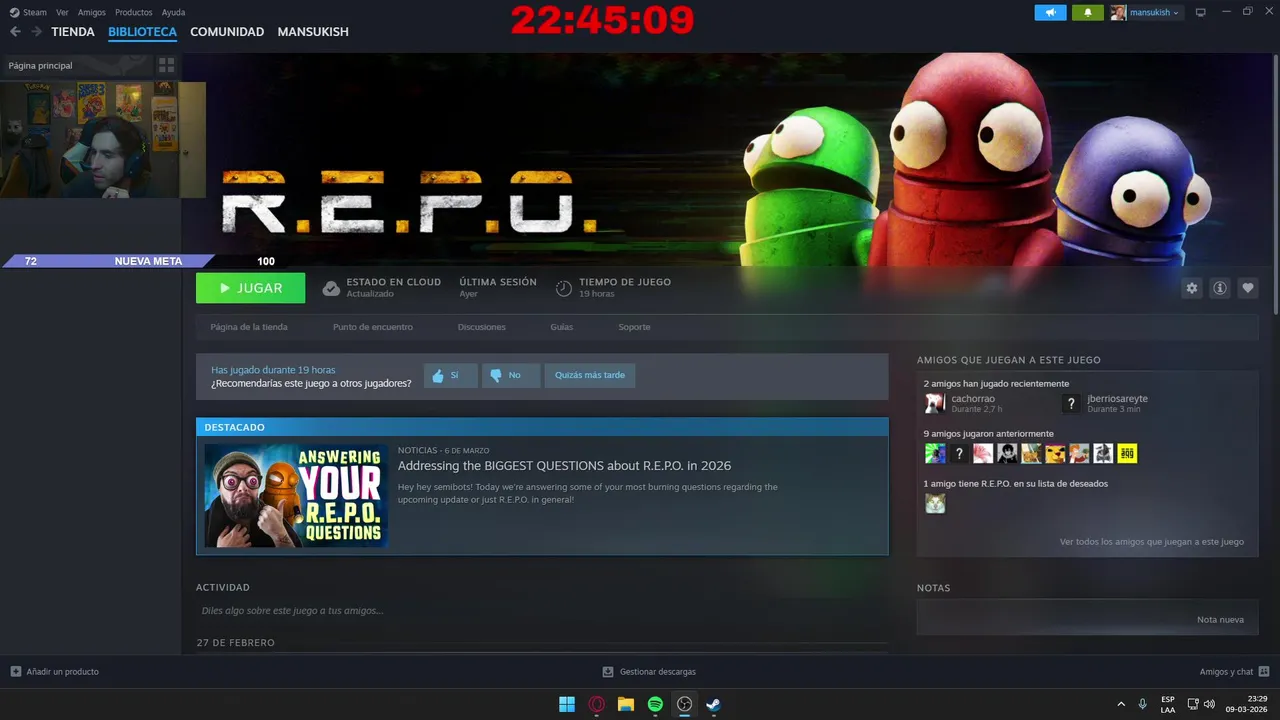Image resolution: width=1280 pixels, height=720 pixels.
Task: Click the activity input field
Action: (x=541, y=610)
